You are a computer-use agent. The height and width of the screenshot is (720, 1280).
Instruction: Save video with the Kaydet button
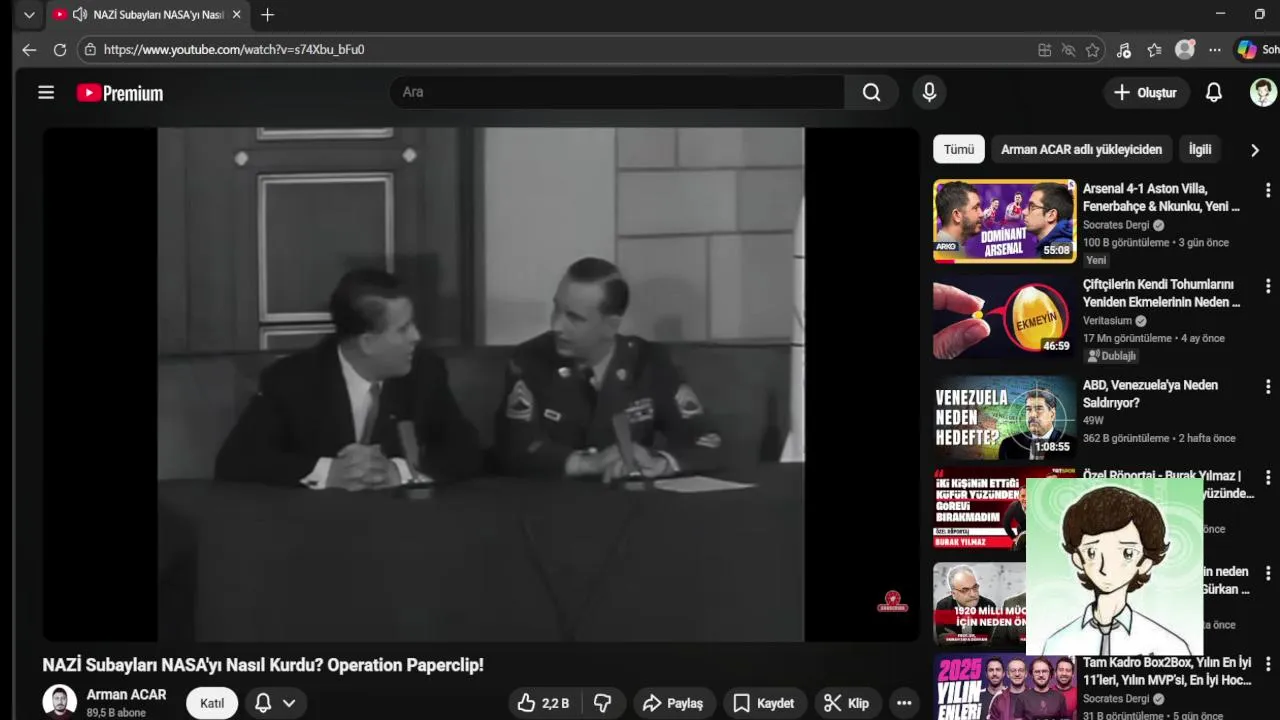click(764, 703)
